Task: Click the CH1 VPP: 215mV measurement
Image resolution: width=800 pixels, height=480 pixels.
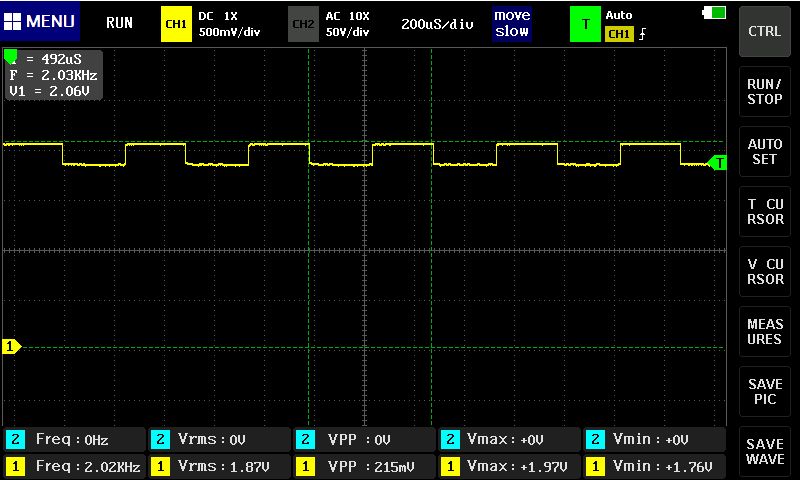Action: pos(364,466)
